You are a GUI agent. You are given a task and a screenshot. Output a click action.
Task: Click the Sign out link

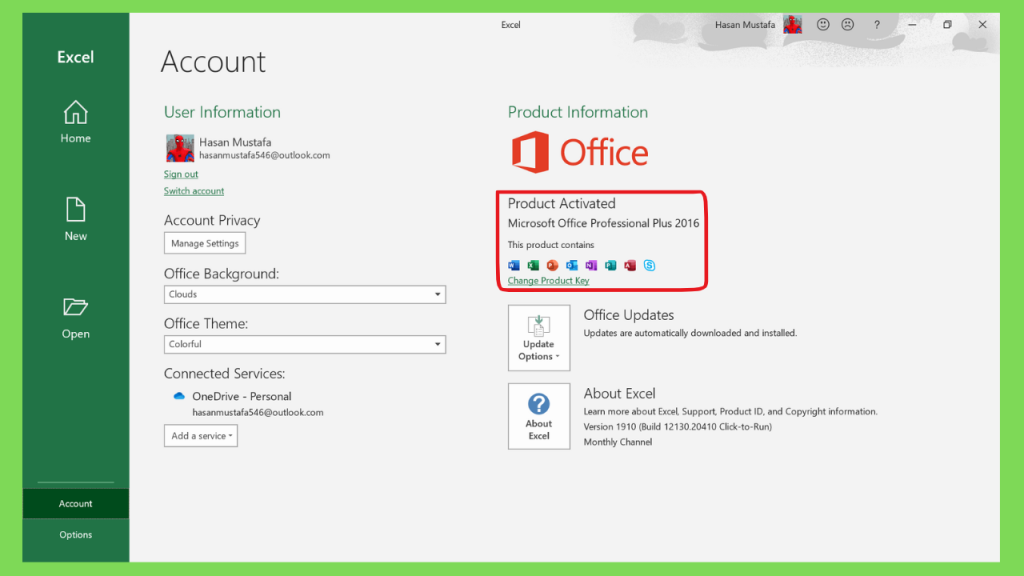click(x=181, y=174)
